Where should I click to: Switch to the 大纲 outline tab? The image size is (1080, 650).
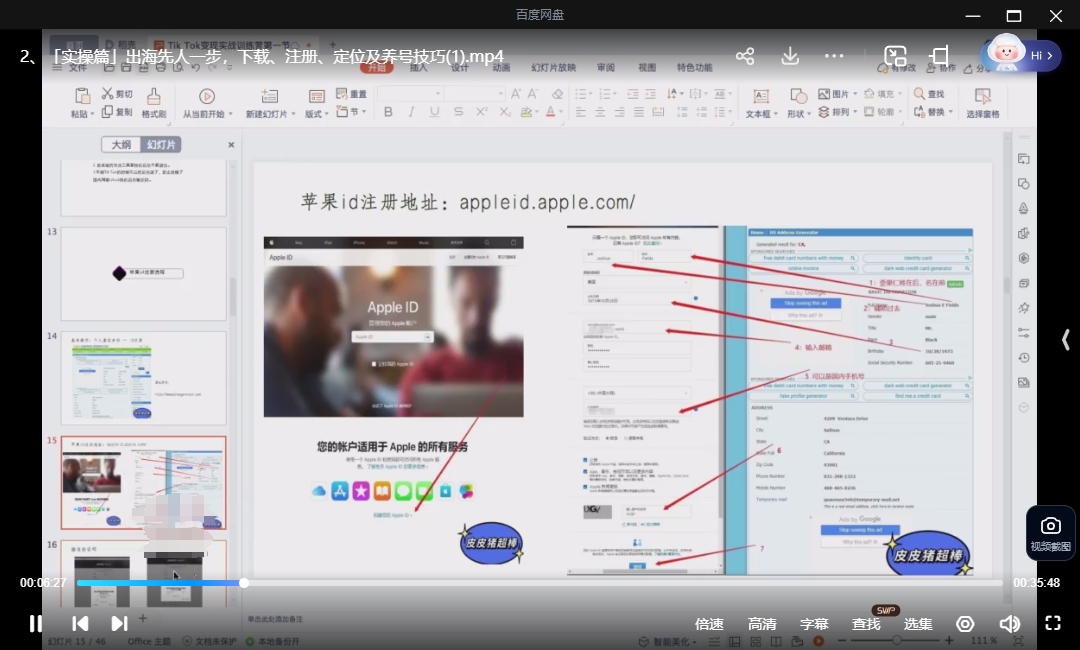[121, 145]
